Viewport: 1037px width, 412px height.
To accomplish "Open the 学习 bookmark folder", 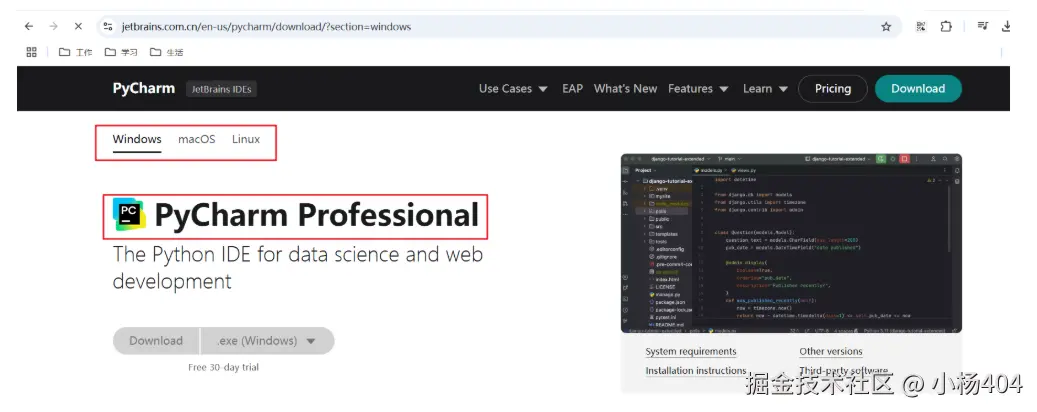I will 121,52.
